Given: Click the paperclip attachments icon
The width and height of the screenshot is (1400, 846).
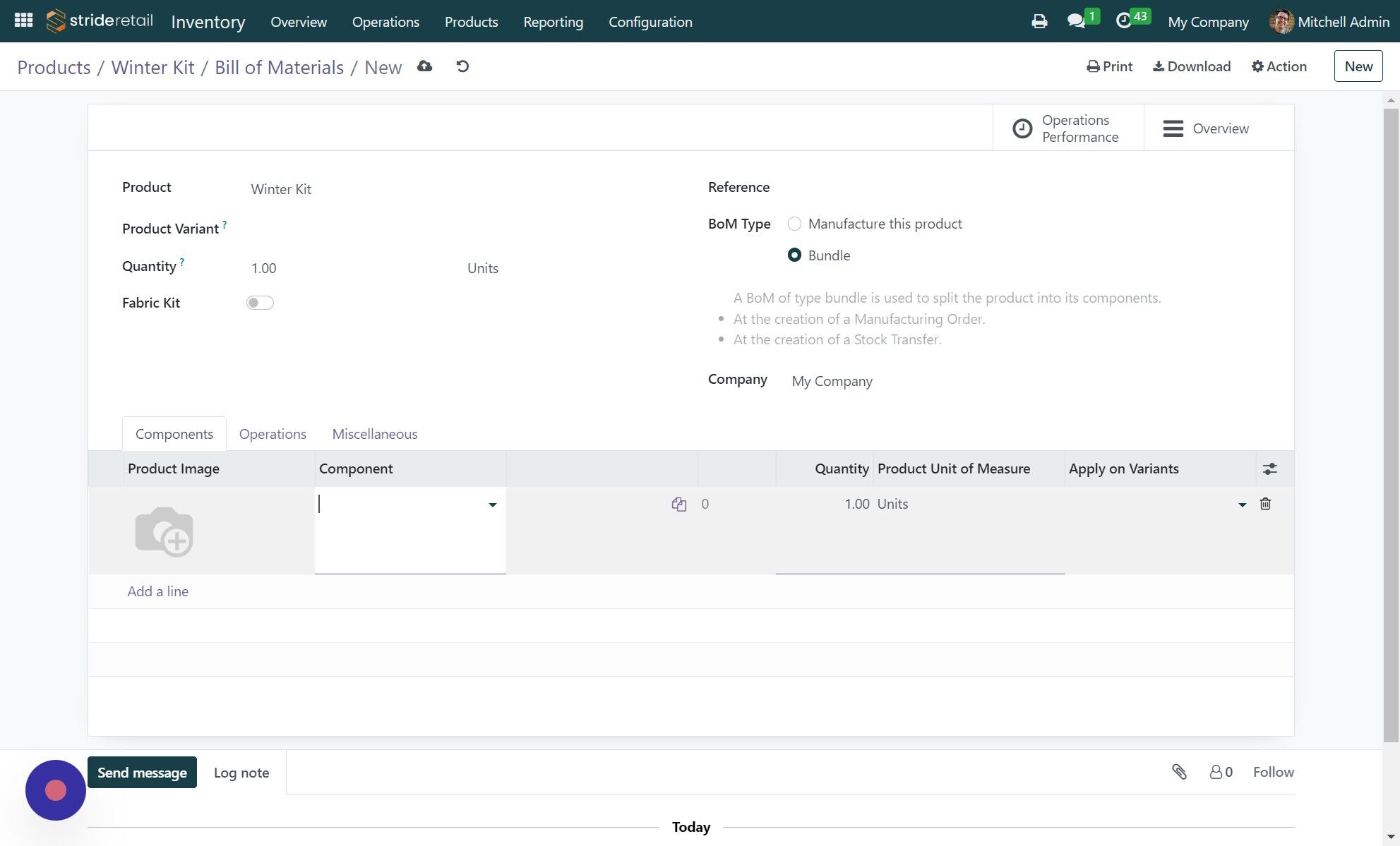Looking at the screenshot, I should click(x=1179, y=772).
